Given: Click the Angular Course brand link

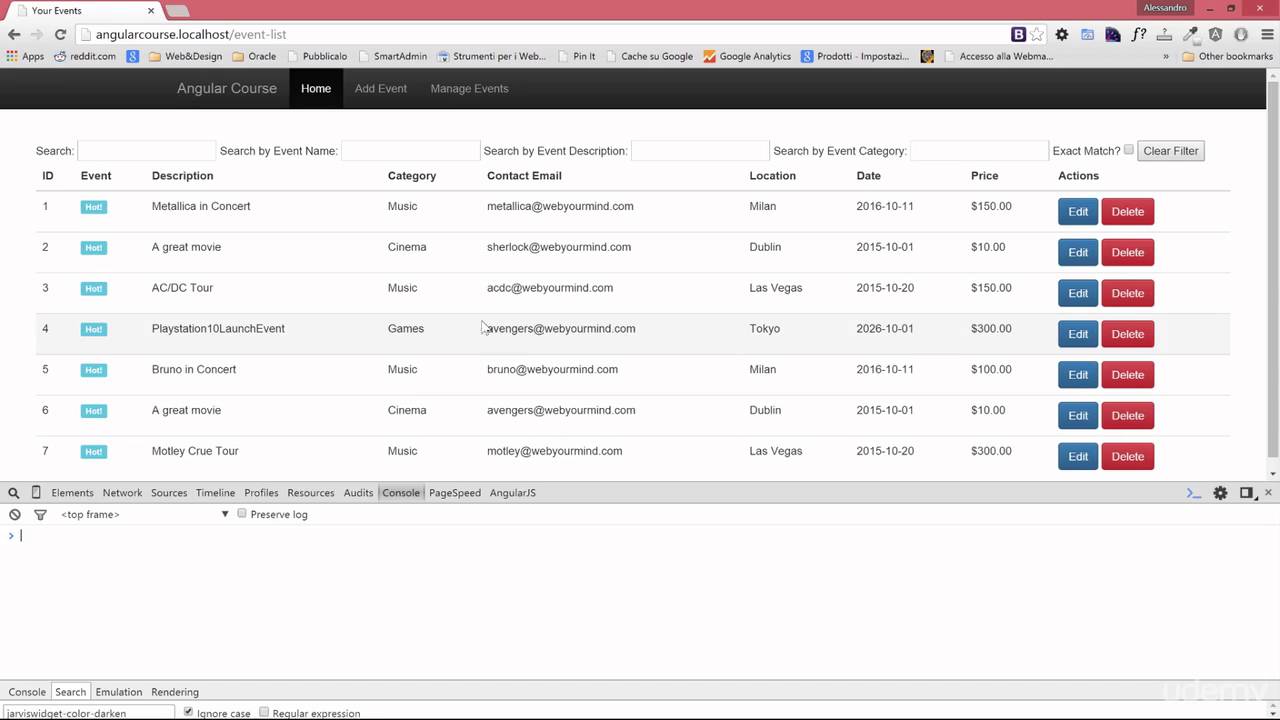Looking at the screenshot, I should coord(227,88).
